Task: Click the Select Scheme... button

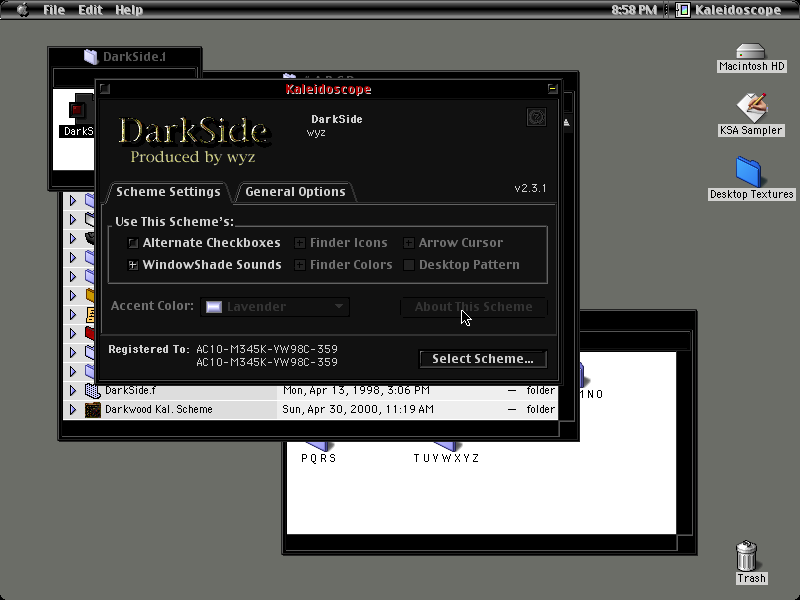Action: pos(483,359)
